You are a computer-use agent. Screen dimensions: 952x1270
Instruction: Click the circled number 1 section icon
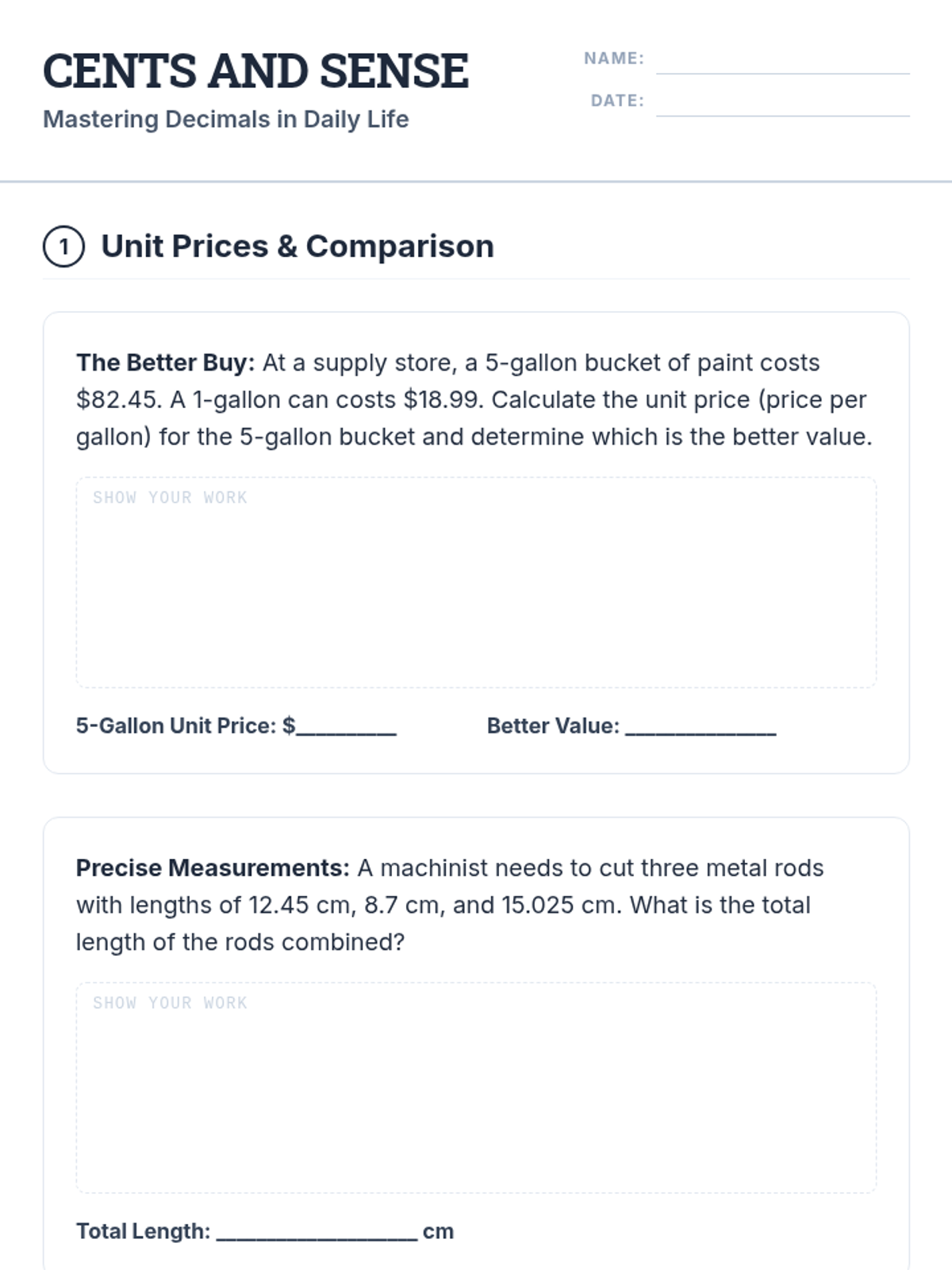click(63, 247)
